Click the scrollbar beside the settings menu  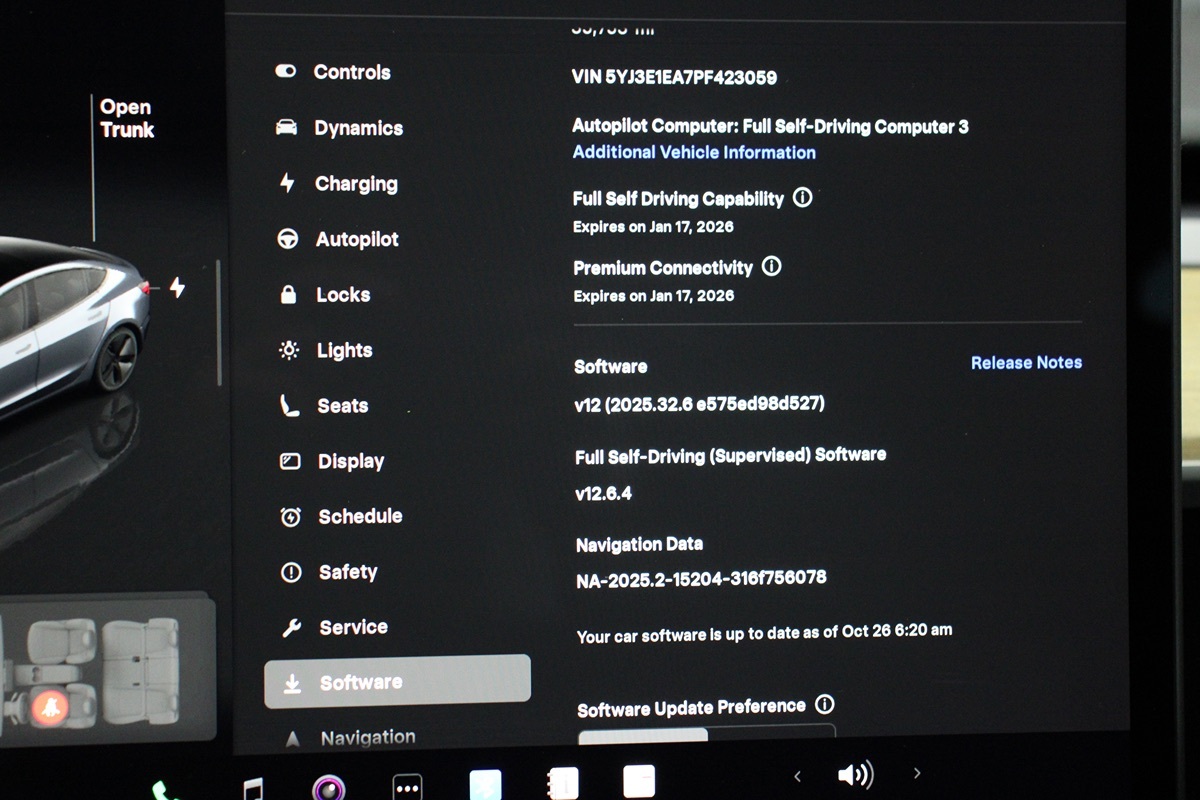219,322
